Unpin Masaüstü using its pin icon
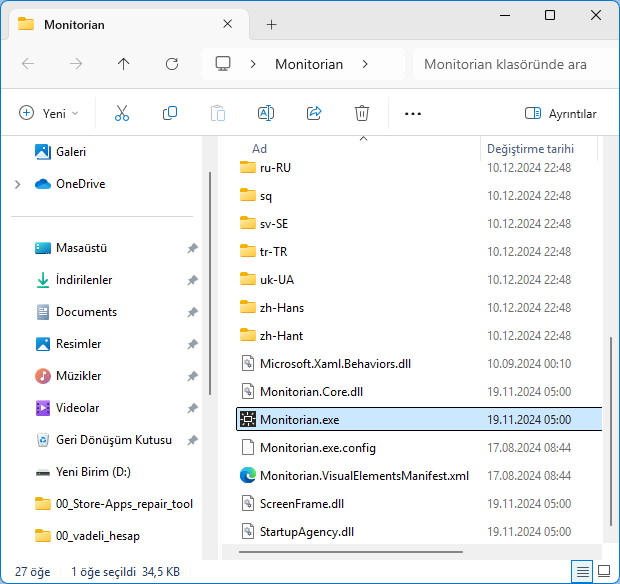Viewport: 620px width, 584px height. tap(193, 248)
